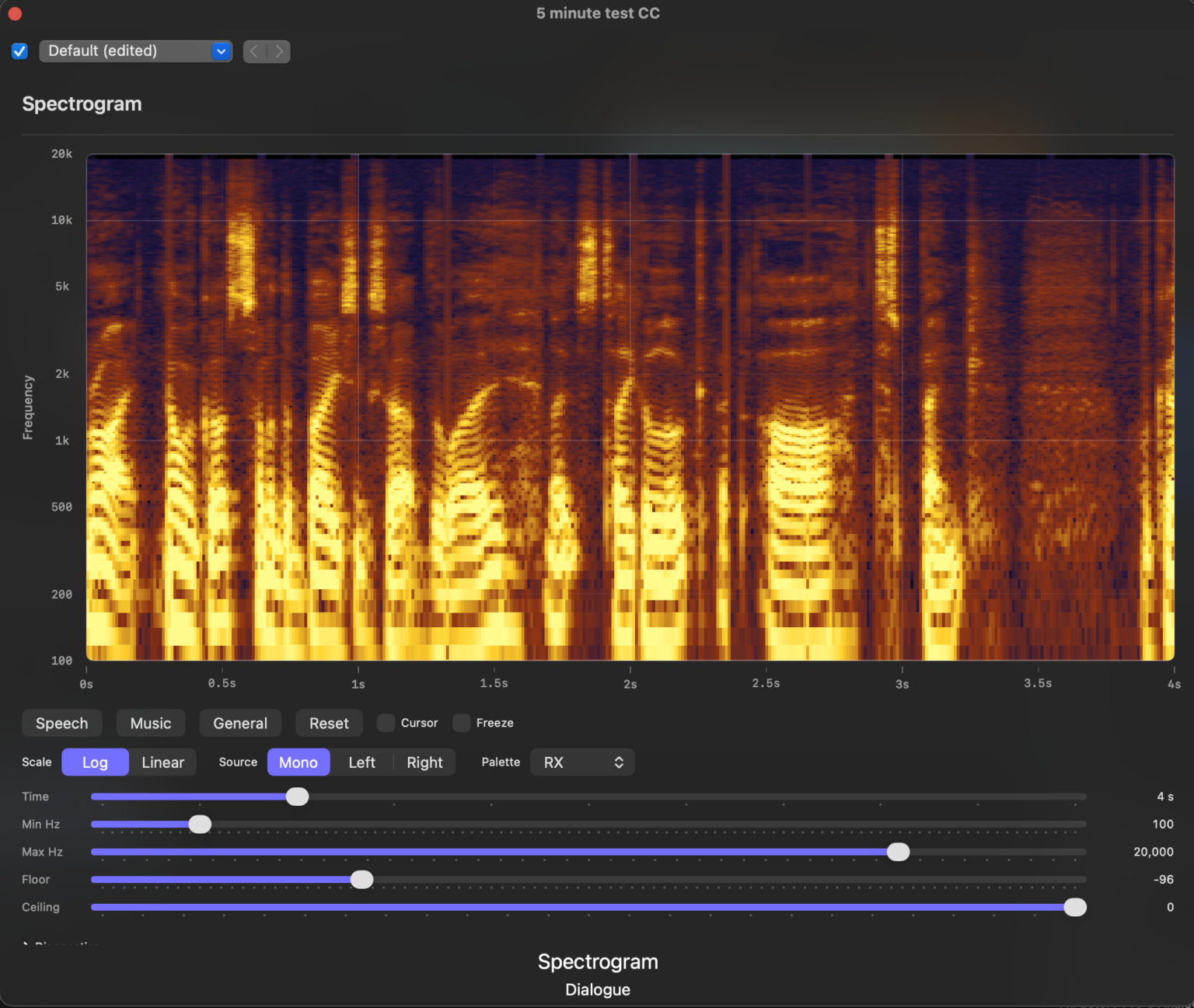This screenshot has height=1008, width=1194.
Task: Set Source to Left channel
Action: coord(361,762)
